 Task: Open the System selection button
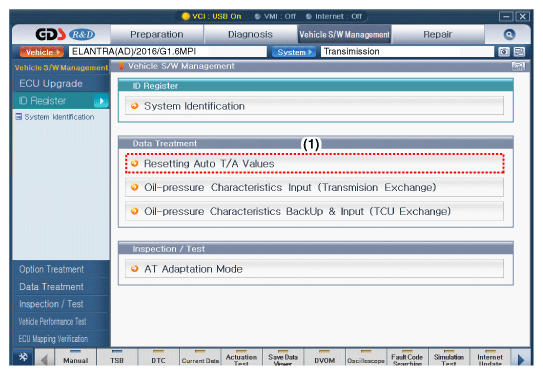[x=294, y=52]
